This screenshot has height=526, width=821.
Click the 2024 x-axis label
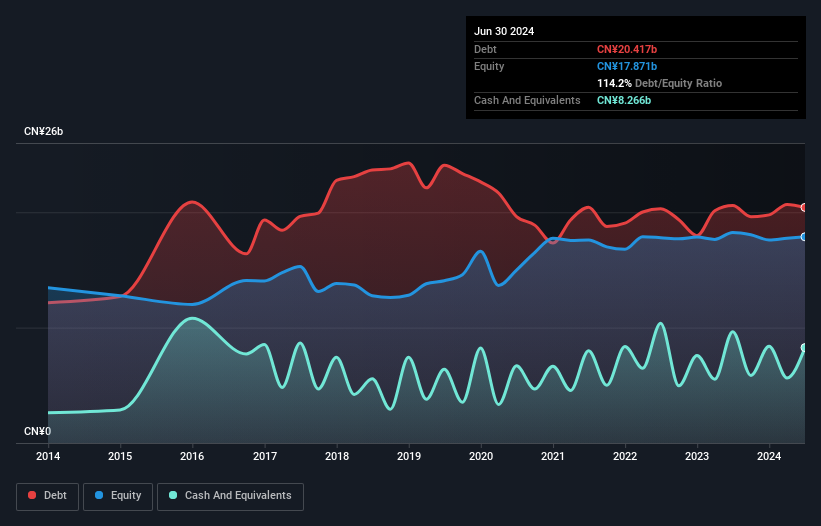click(x=769, y=456)
